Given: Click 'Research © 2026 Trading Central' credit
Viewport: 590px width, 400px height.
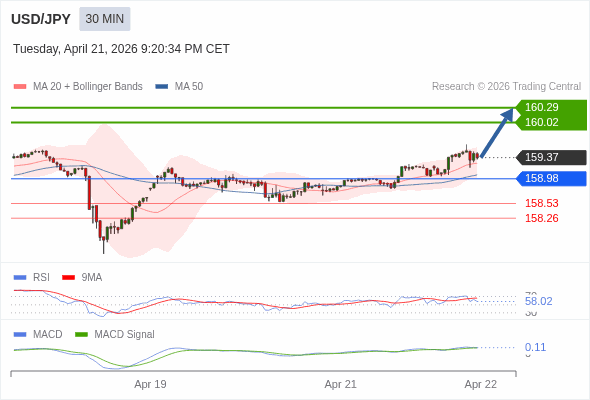Looking at the screenshot, I should 506,87.
